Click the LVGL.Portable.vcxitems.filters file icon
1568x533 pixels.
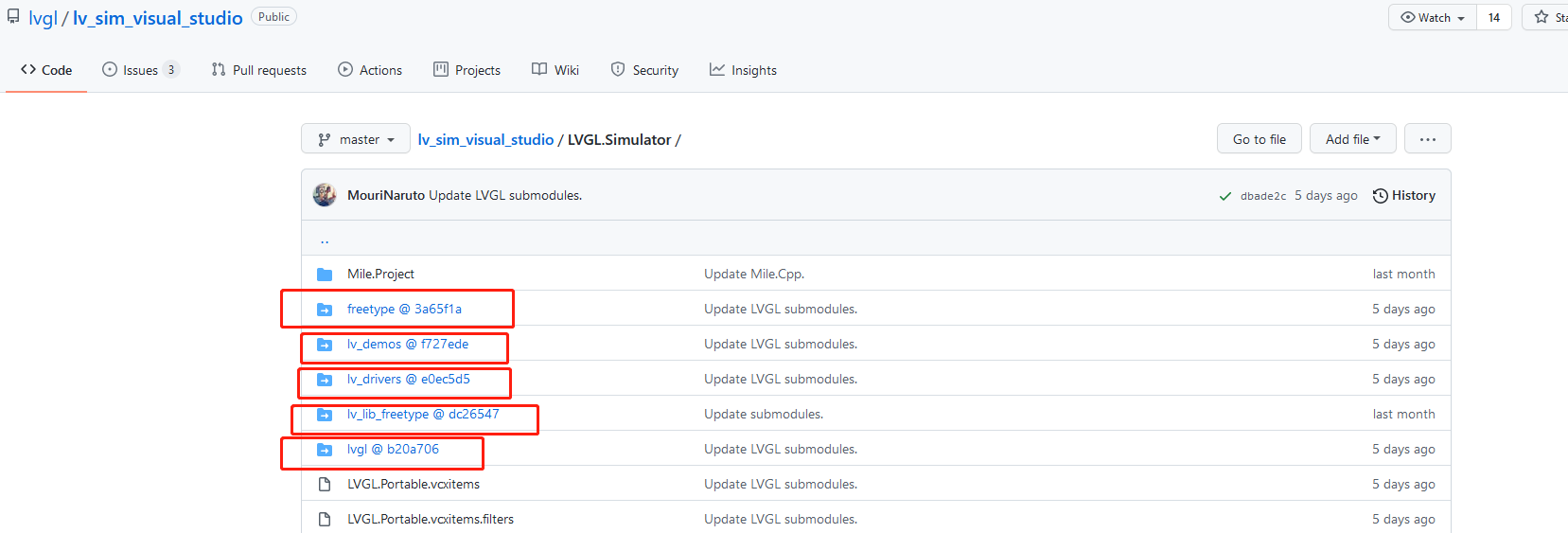pyautogui.click(x=325, y=519)
